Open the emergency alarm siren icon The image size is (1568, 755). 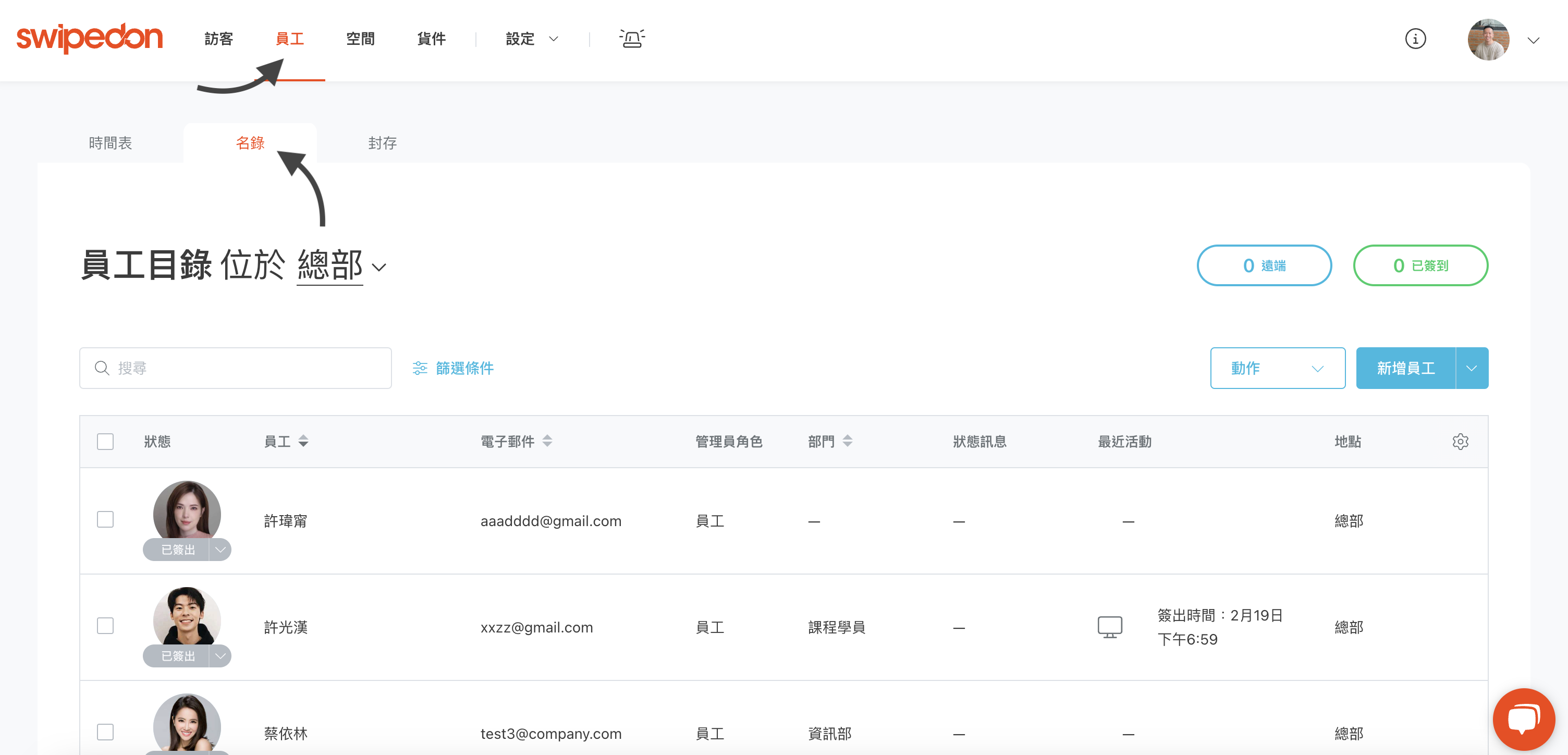(632, 39)
